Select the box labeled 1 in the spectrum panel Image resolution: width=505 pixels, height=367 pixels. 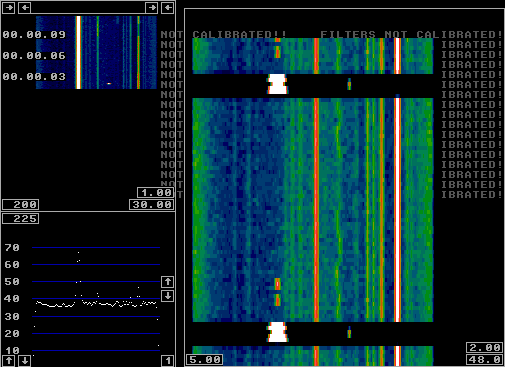coord(168,361)
